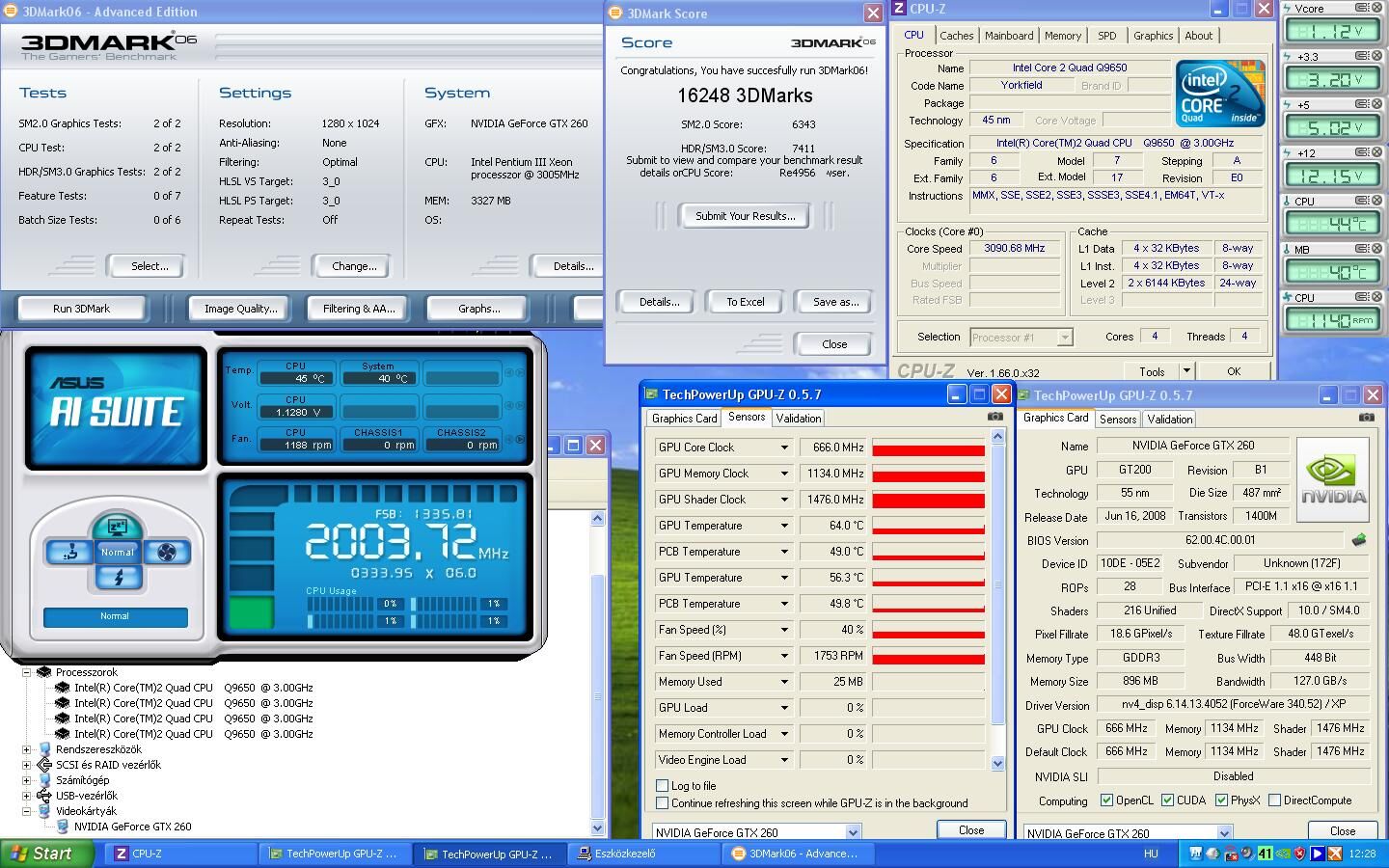1389x868 pixels.
Task: Expand the Rendszereszközök tree node
Action: (x=27, y=749)
